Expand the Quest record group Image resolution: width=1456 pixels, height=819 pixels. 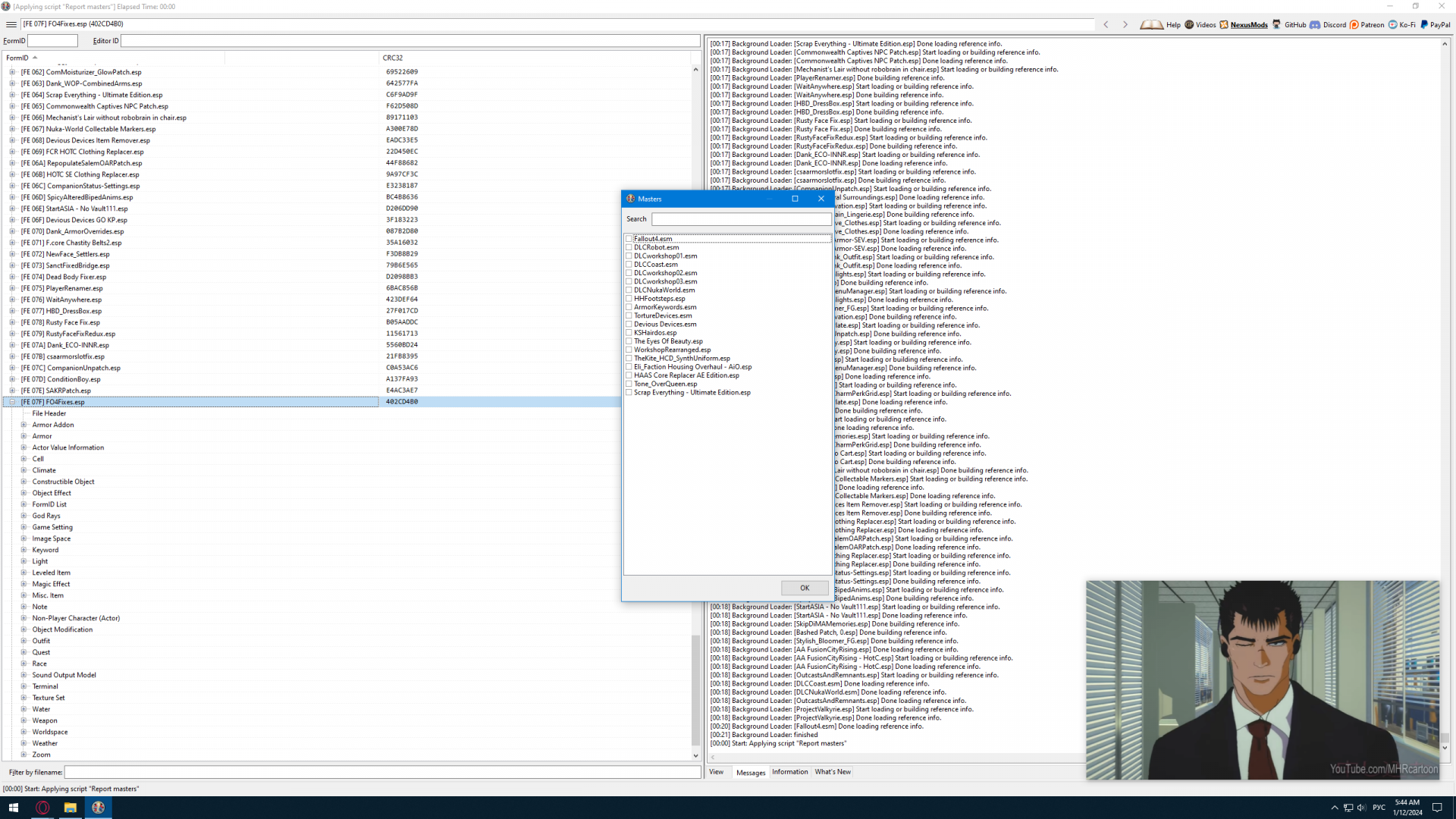24,652
